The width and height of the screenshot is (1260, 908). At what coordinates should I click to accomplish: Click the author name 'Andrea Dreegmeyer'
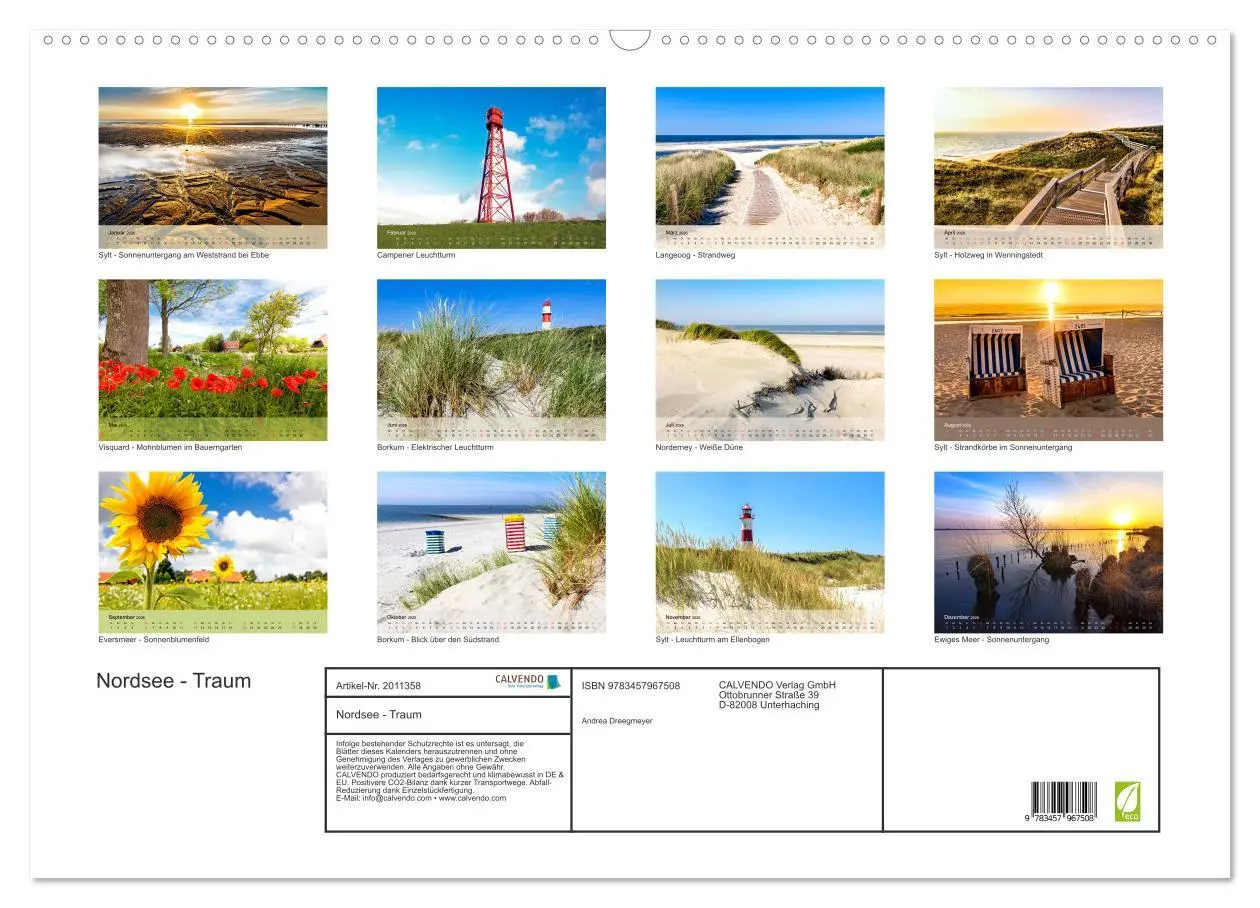point(617,721)
